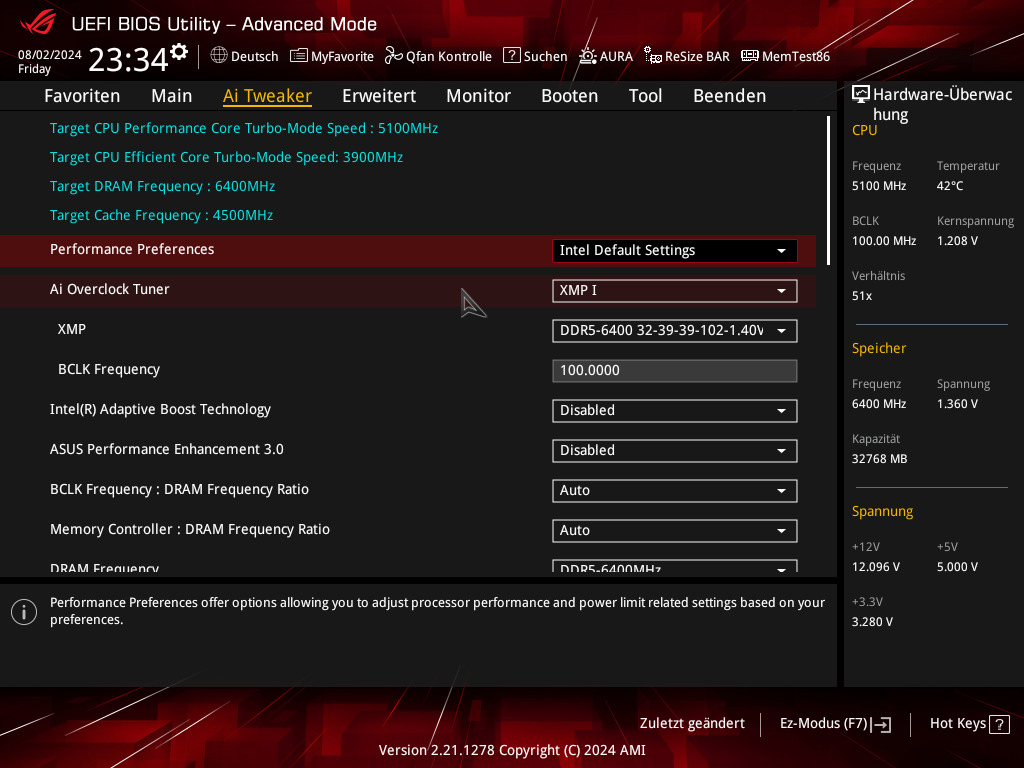Screen dimensions: 1024x768
Task: Open the Monitor tab
Action: point(479,96)
